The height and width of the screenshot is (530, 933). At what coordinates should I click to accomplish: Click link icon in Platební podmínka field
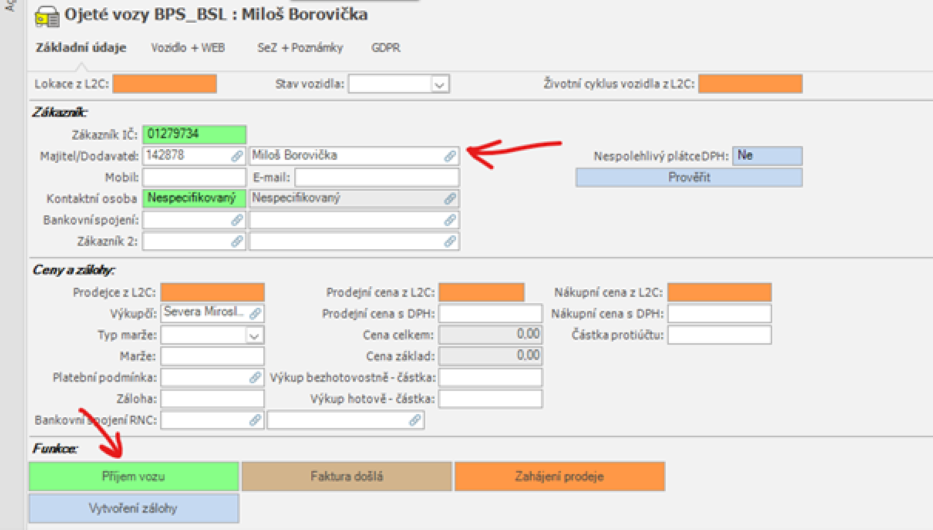point(255,378)
